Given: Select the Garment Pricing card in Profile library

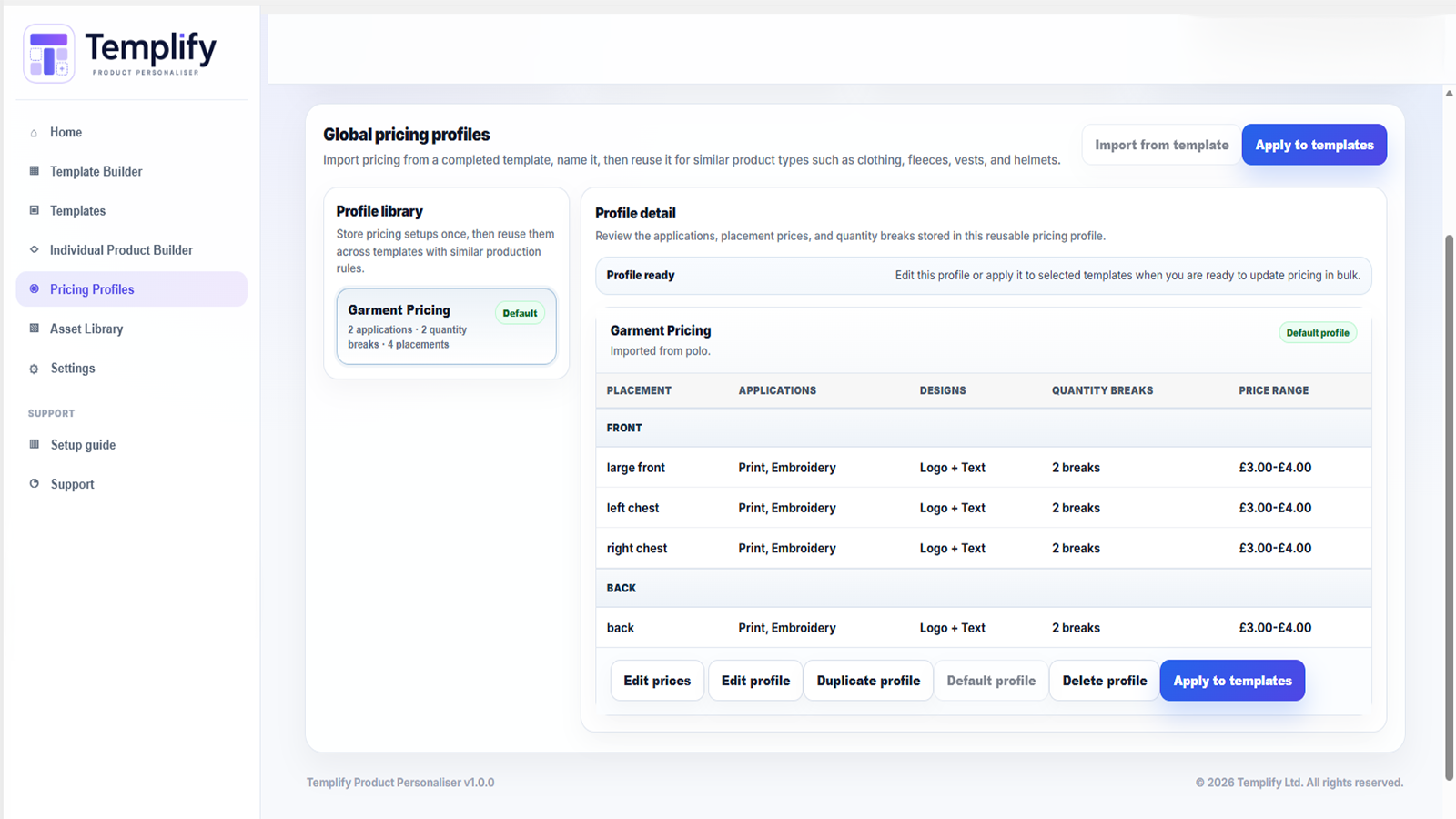Looking at the screenshot, I should click(446, 327).
